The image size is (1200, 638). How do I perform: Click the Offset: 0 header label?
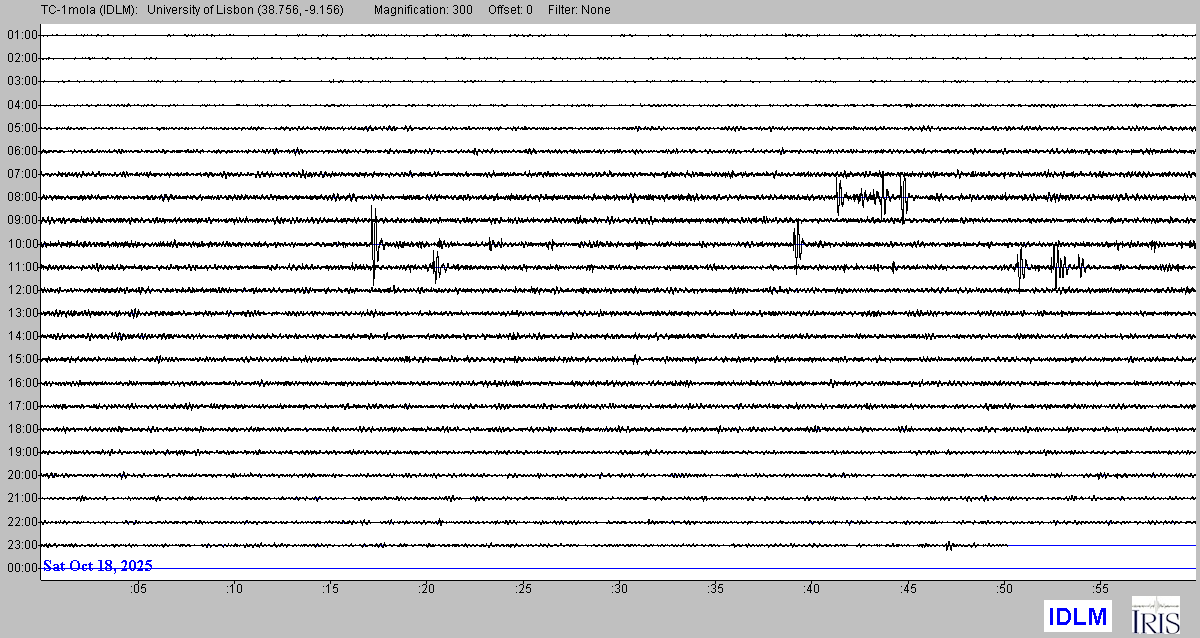point(510,10)
